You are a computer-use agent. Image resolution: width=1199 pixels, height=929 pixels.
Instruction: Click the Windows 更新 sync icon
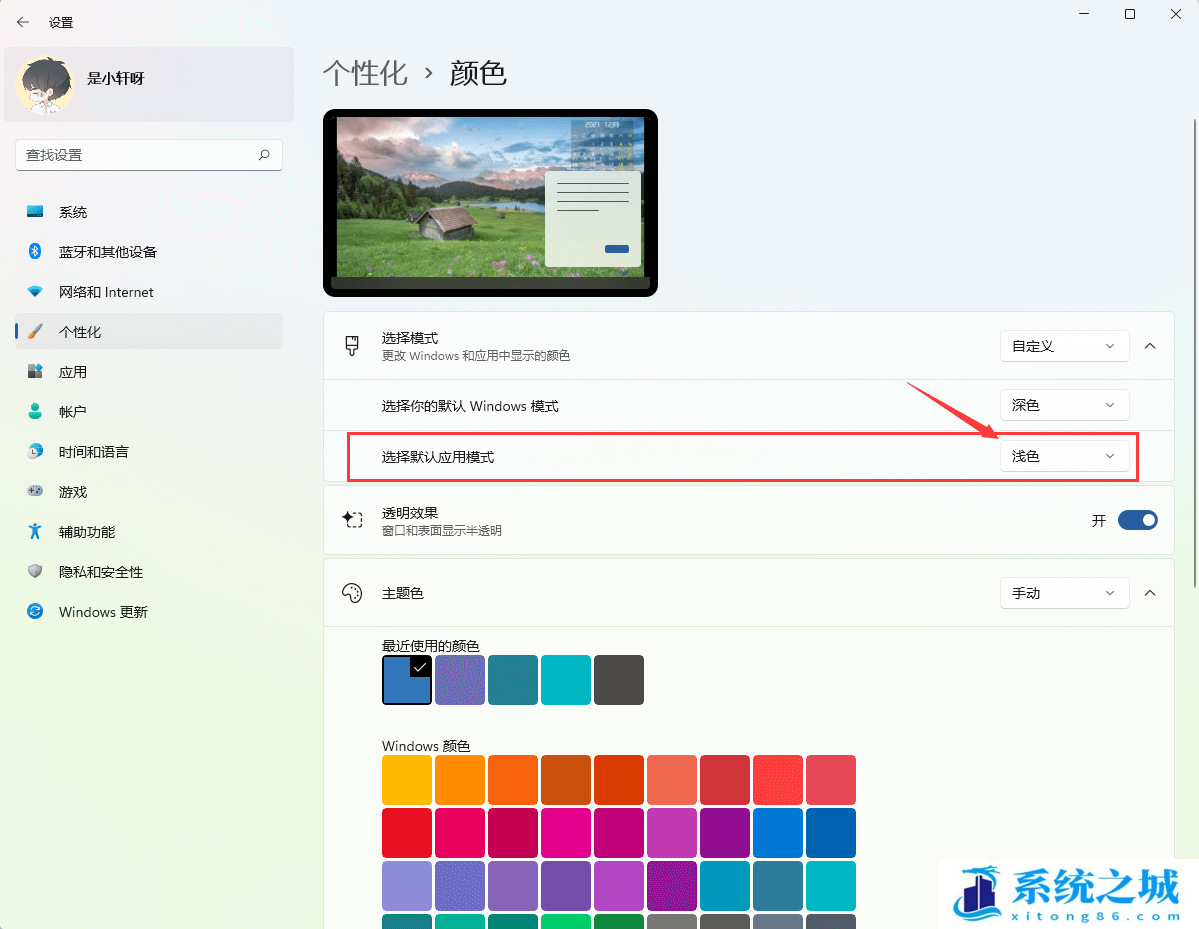coord(35,612)
